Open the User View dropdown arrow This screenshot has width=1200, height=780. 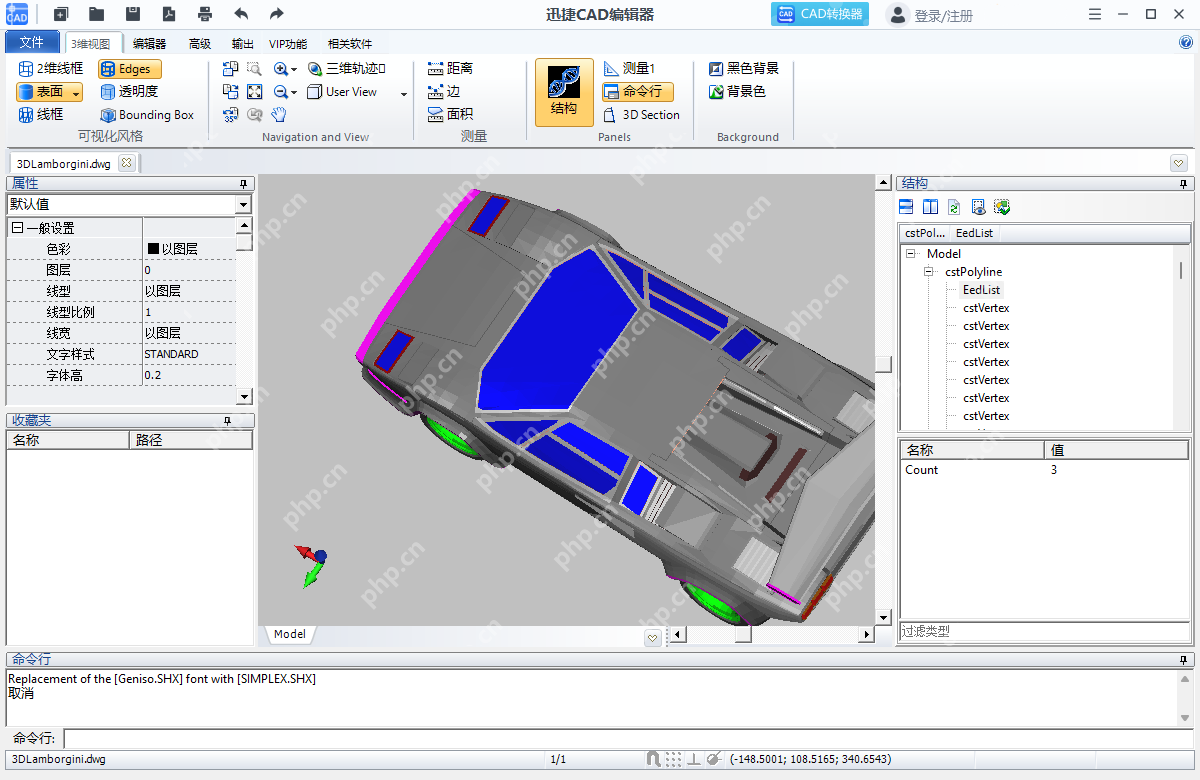coord(404,93)
